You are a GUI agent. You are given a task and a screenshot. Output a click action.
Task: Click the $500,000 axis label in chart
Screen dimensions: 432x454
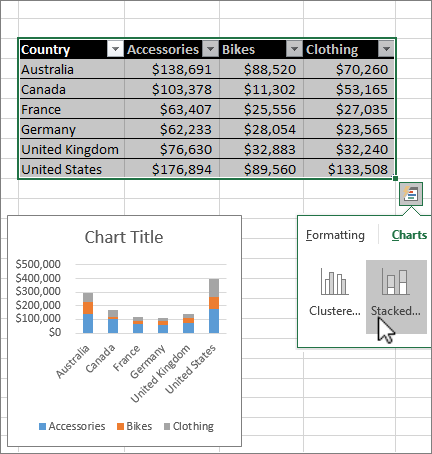38,264
